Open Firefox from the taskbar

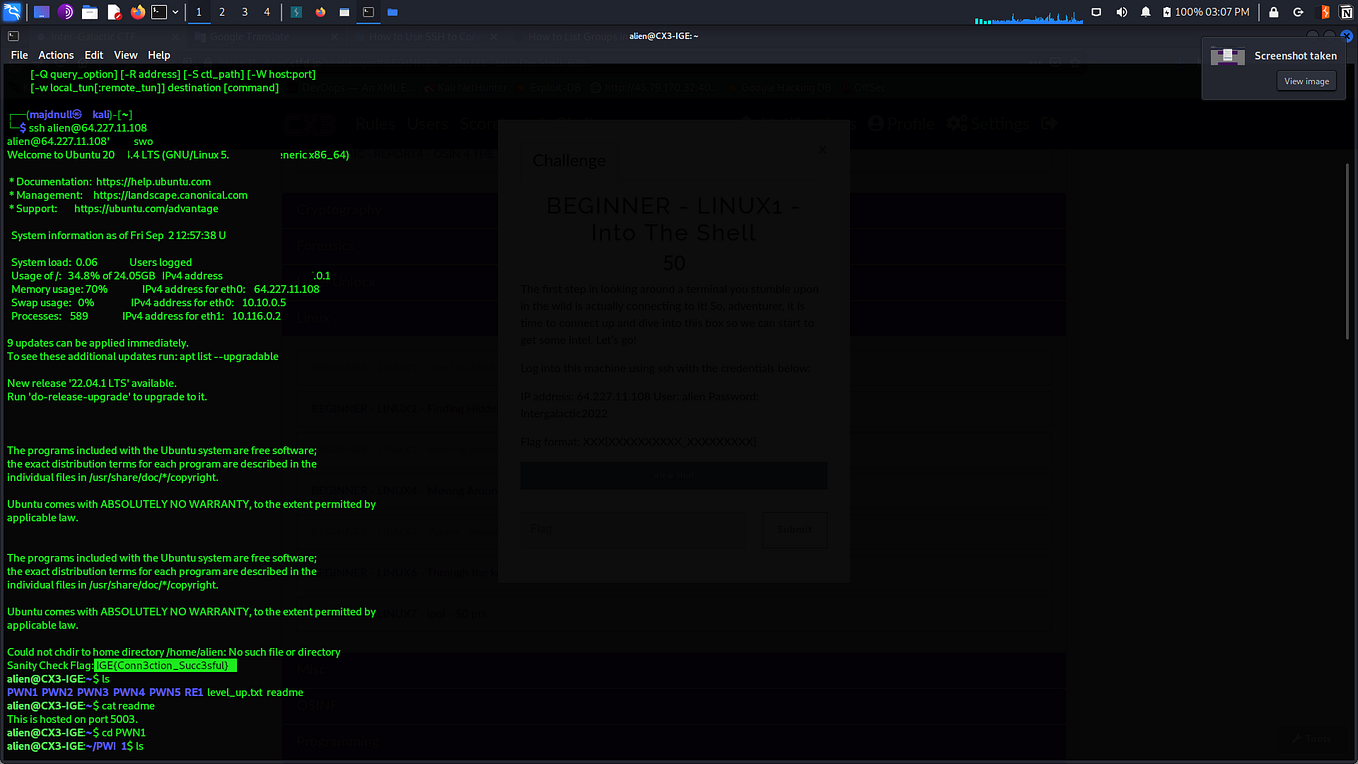(x=137, y=12)
